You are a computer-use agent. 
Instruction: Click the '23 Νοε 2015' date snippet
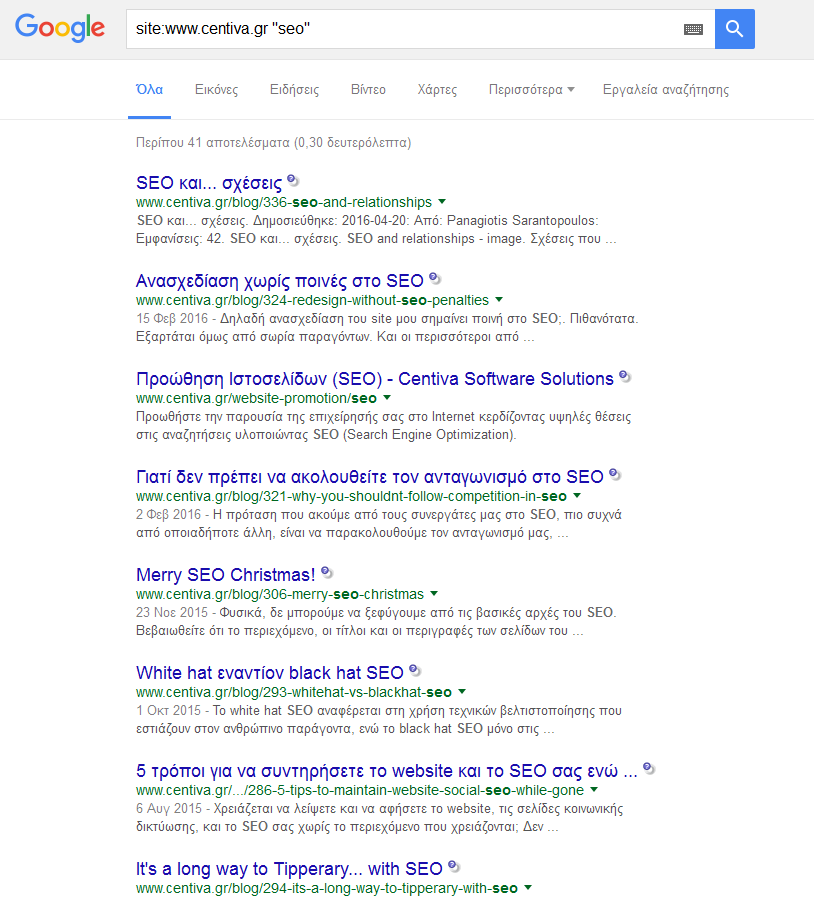(172, 612)
